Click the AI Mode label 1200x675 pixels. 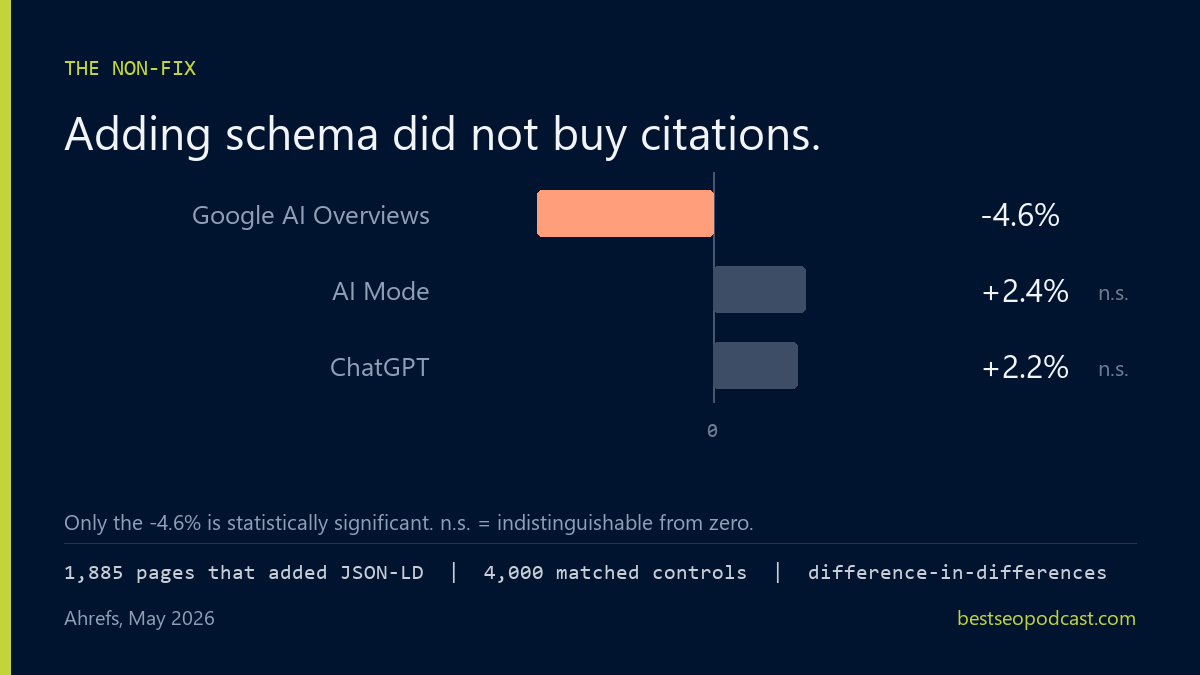381,291
